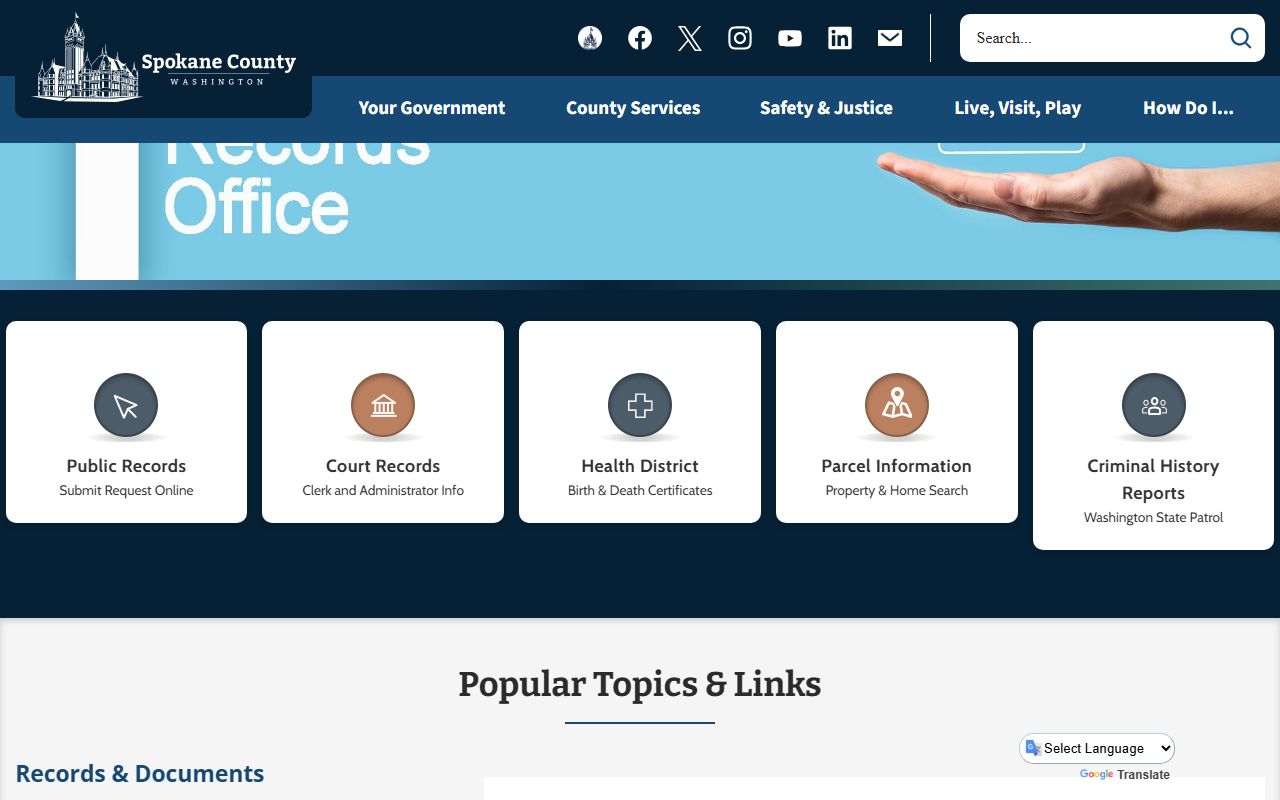Open the YouTube icon

coord(790,38)
